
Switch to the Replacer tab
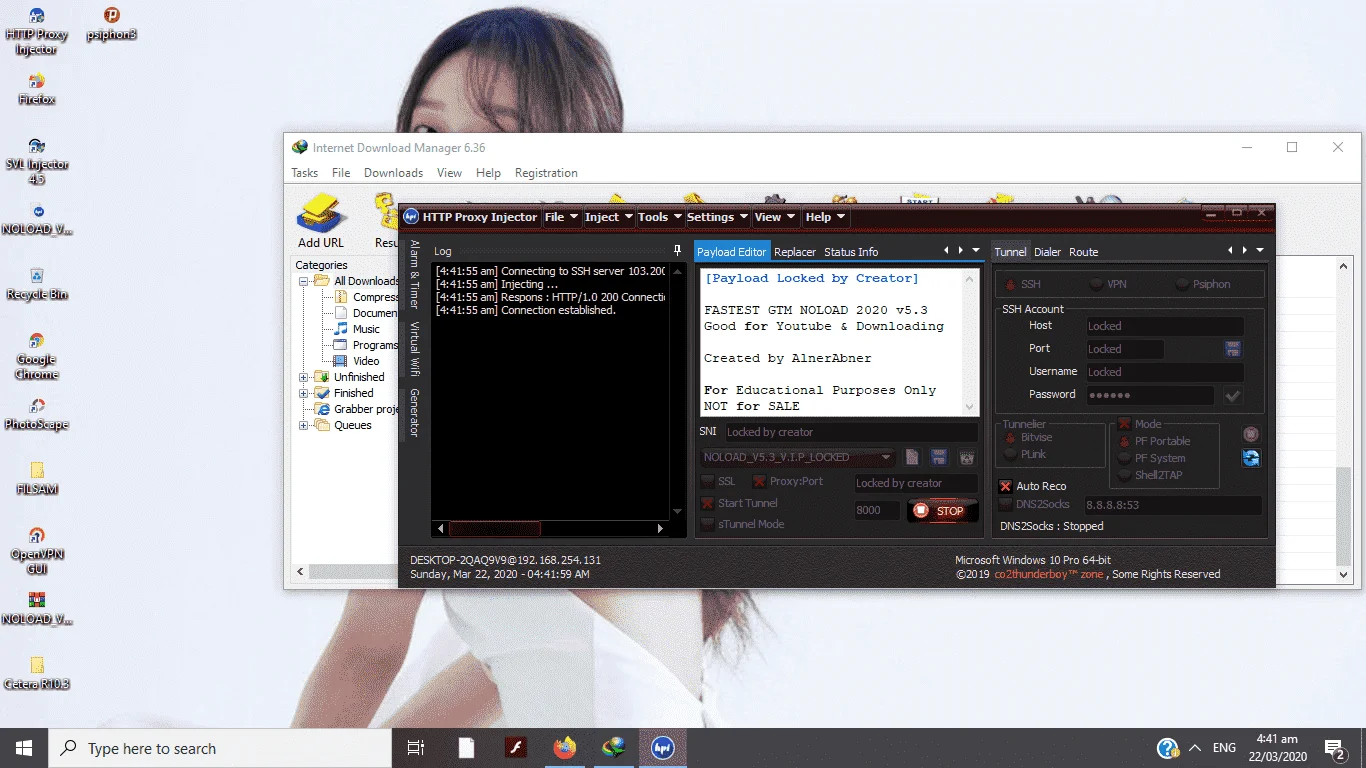(x=795, y=252)
